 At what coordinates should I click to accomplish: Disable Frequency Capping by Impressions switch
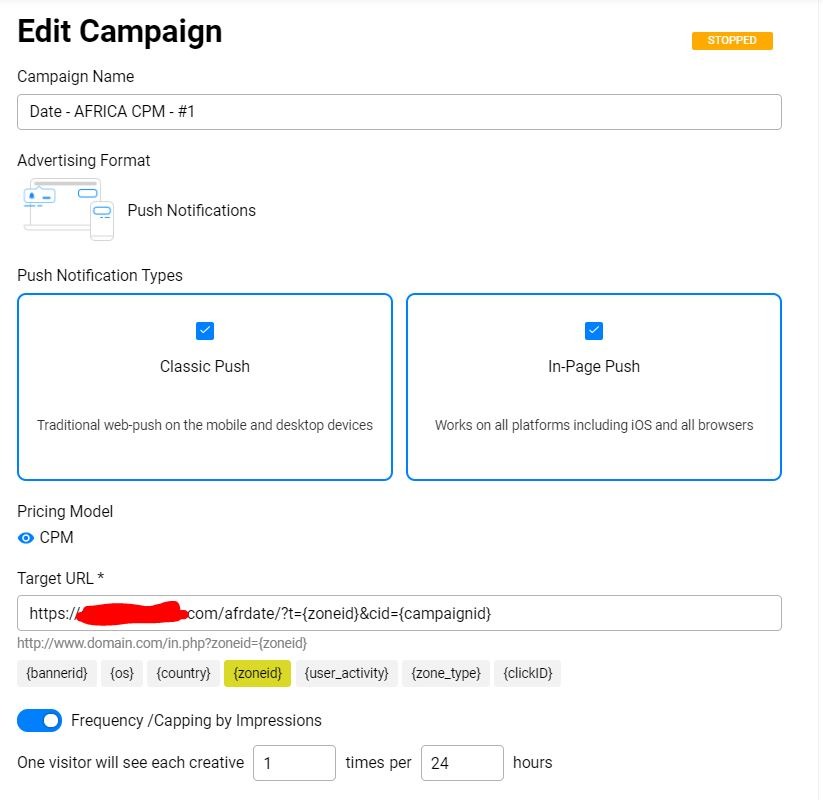40,720
